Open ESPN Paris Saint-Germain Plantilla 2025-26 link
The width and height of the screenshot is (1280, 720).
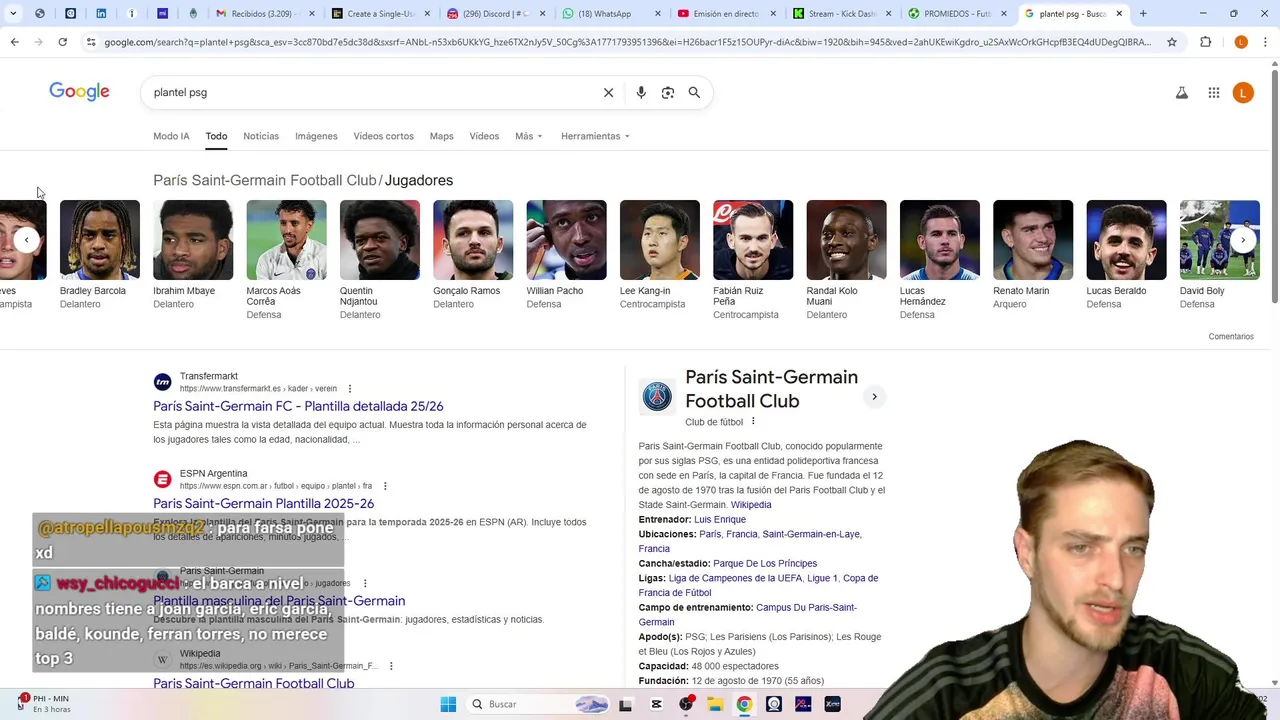click(263, 503)
